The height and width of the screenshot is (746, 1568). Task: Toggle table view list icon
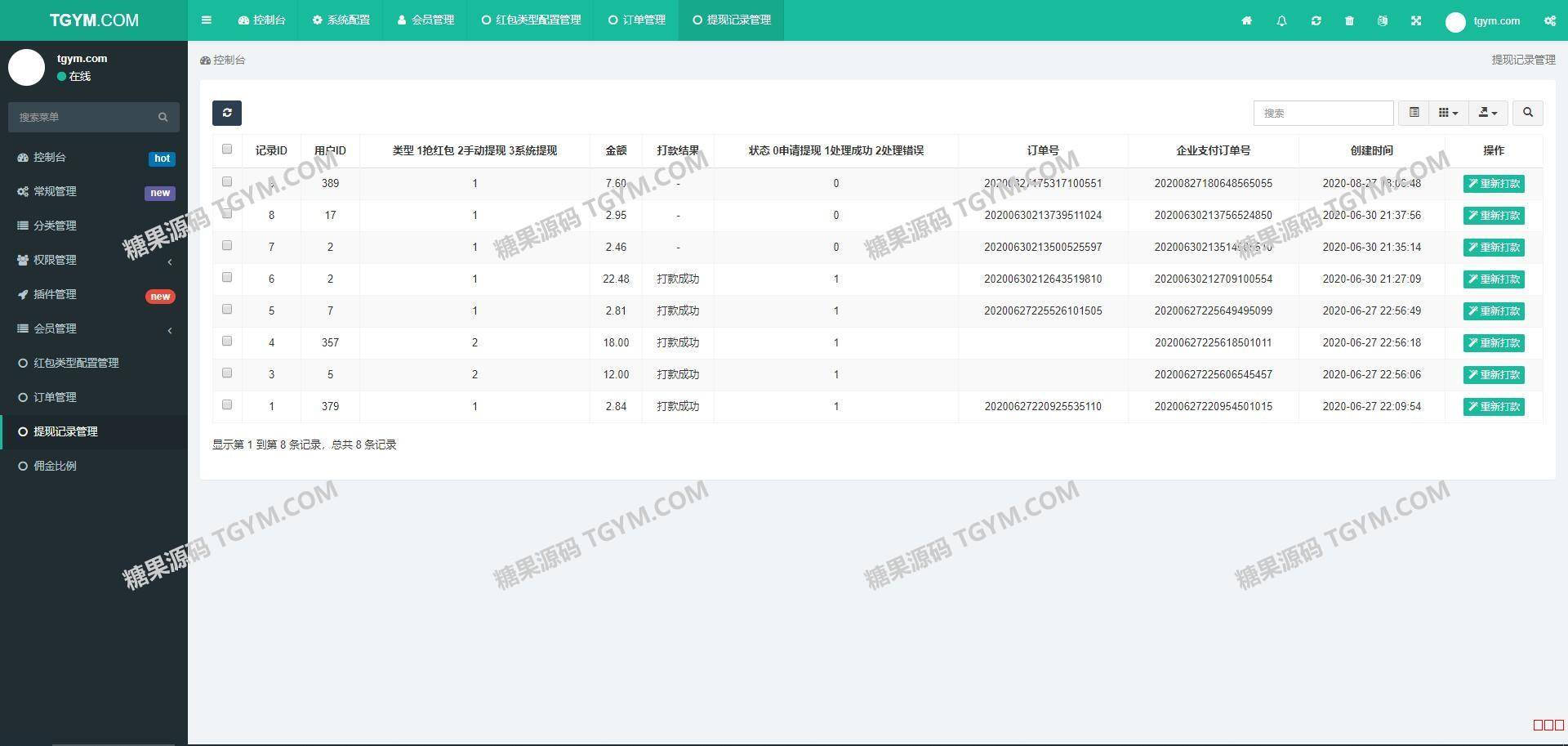click(1414, 113)
